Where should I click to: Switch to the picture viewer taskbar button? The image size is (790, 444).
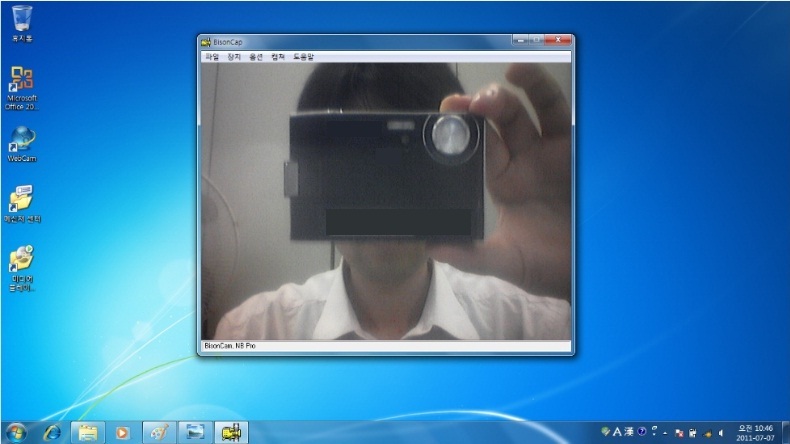coord(195,432)
